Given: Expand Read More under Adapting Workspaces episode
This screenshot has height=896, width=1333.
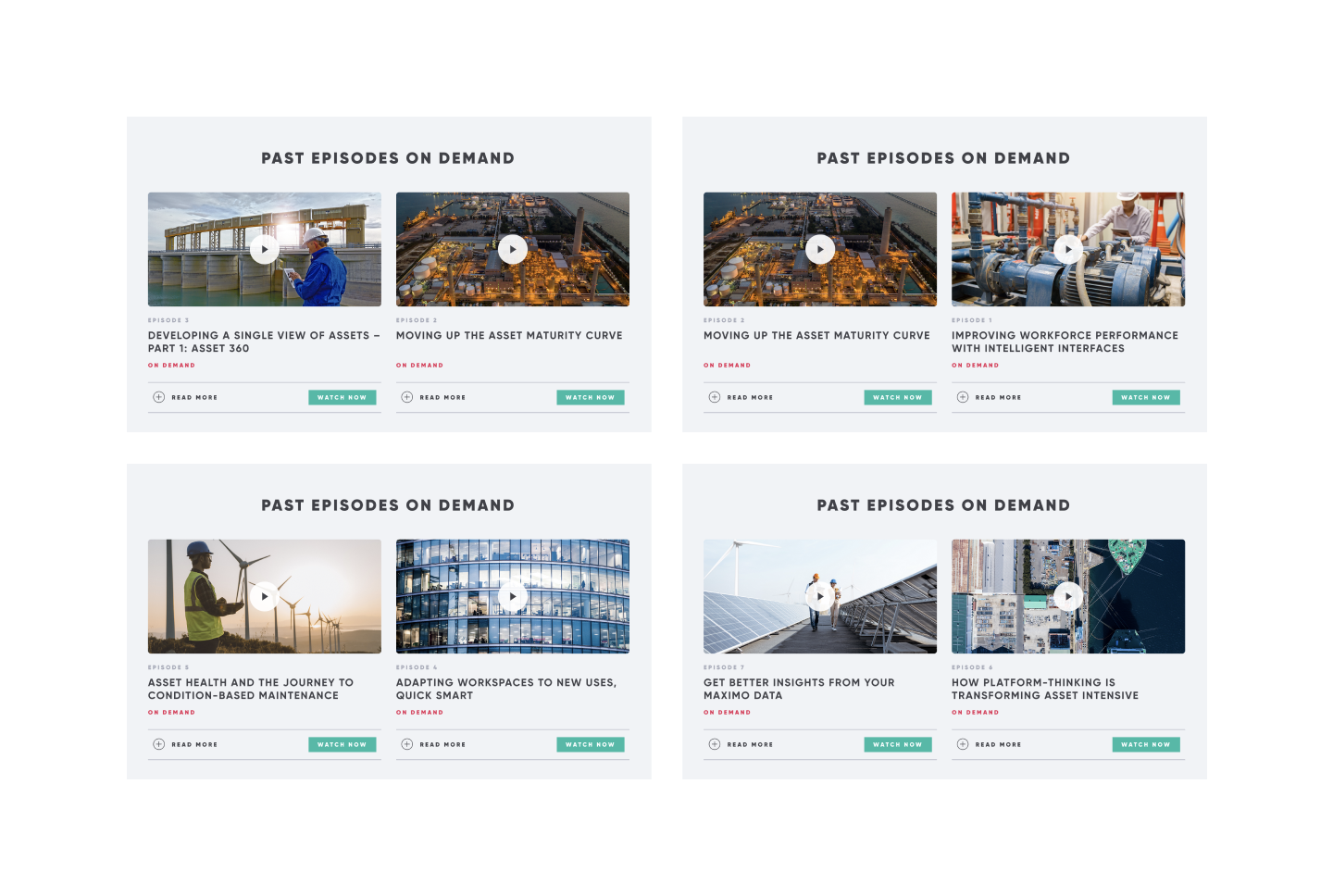Looking at the screenshot, I should [433, 744].
